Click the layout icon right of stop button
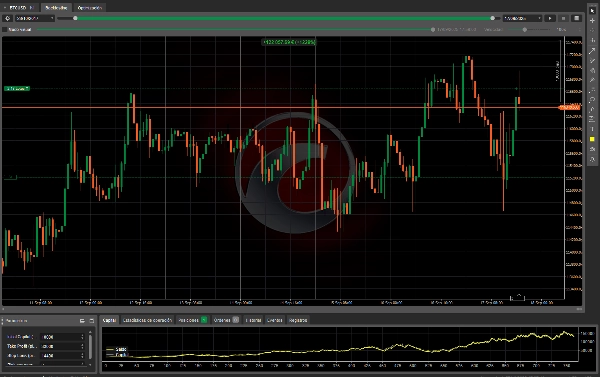This screenshot has height=377, width=600. click(576, 18)
